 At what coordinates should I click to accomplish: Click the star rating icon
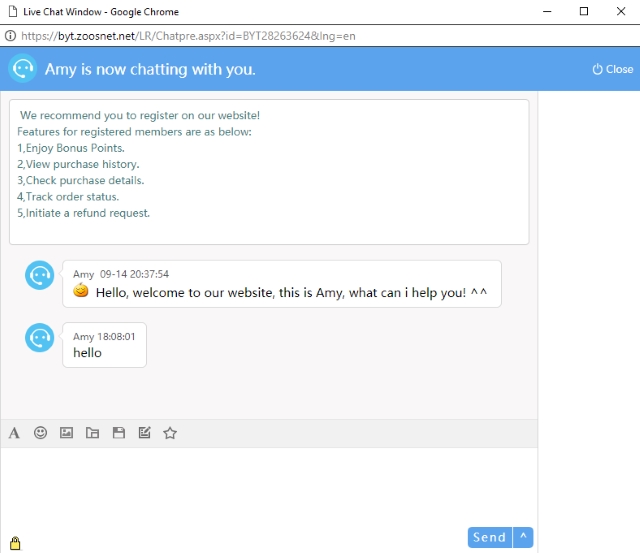[x=170, y=433]
